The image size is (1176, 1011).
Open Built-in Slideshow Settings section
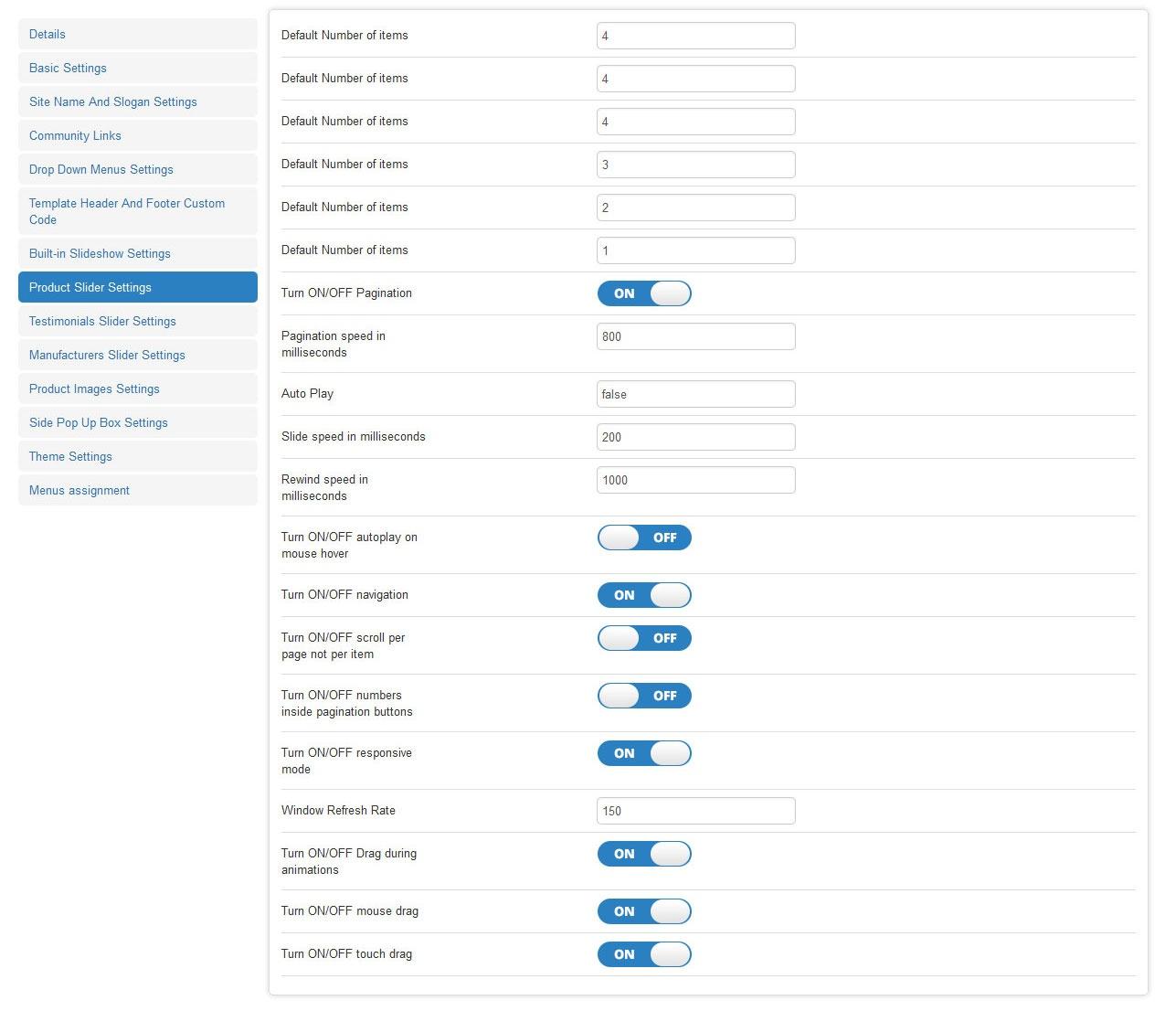tap(137, 253)
